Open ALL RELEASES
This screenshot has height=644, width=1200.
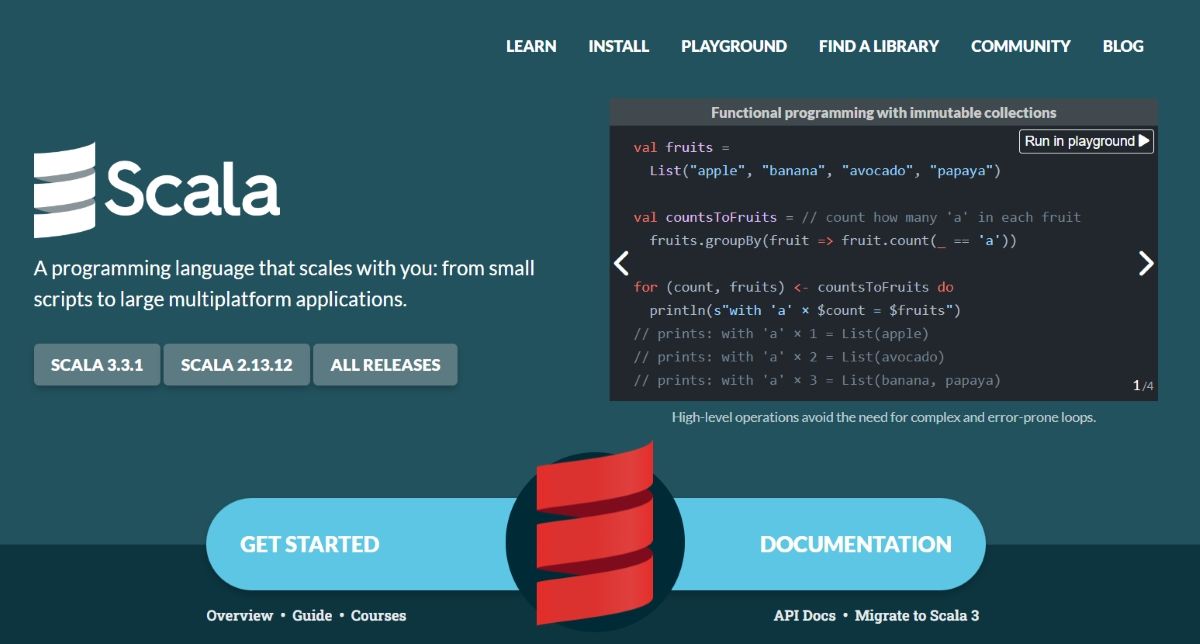(385, 364)
